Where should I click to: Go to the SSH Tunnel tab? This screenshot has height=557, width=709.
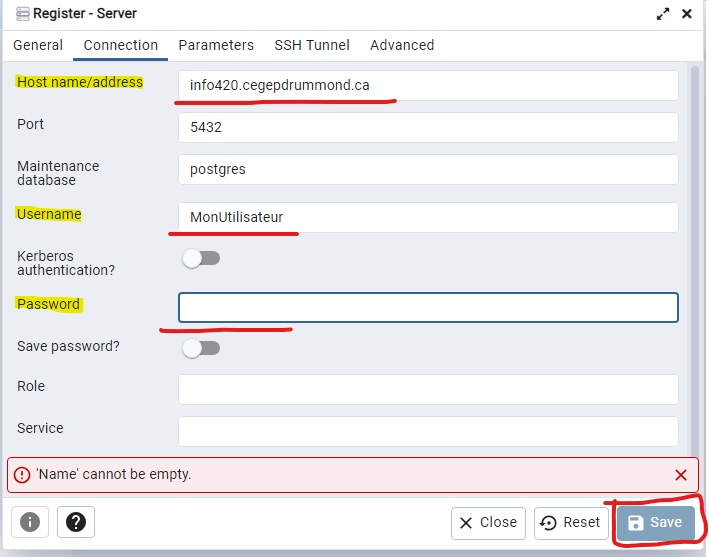(312, 45)
